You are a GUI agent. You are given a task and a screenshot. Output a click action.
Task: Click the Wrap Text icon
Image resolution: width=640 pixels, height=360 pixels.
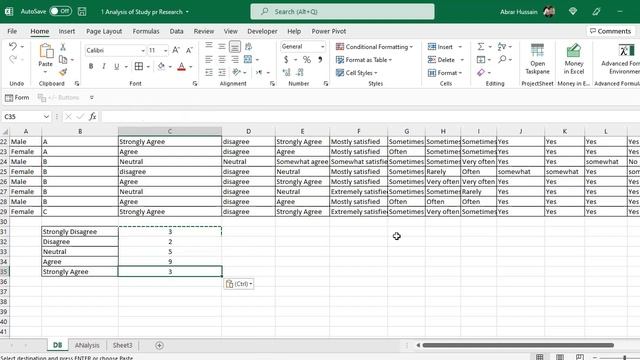click(x=248, y=47)
